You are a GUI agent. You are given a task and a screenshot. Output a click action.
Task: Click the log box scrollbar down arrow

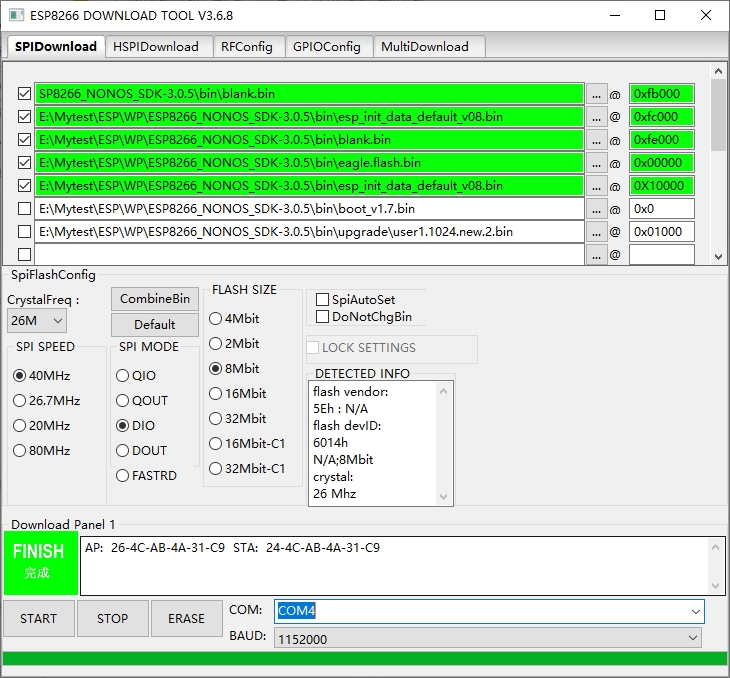tap(716, 586)
